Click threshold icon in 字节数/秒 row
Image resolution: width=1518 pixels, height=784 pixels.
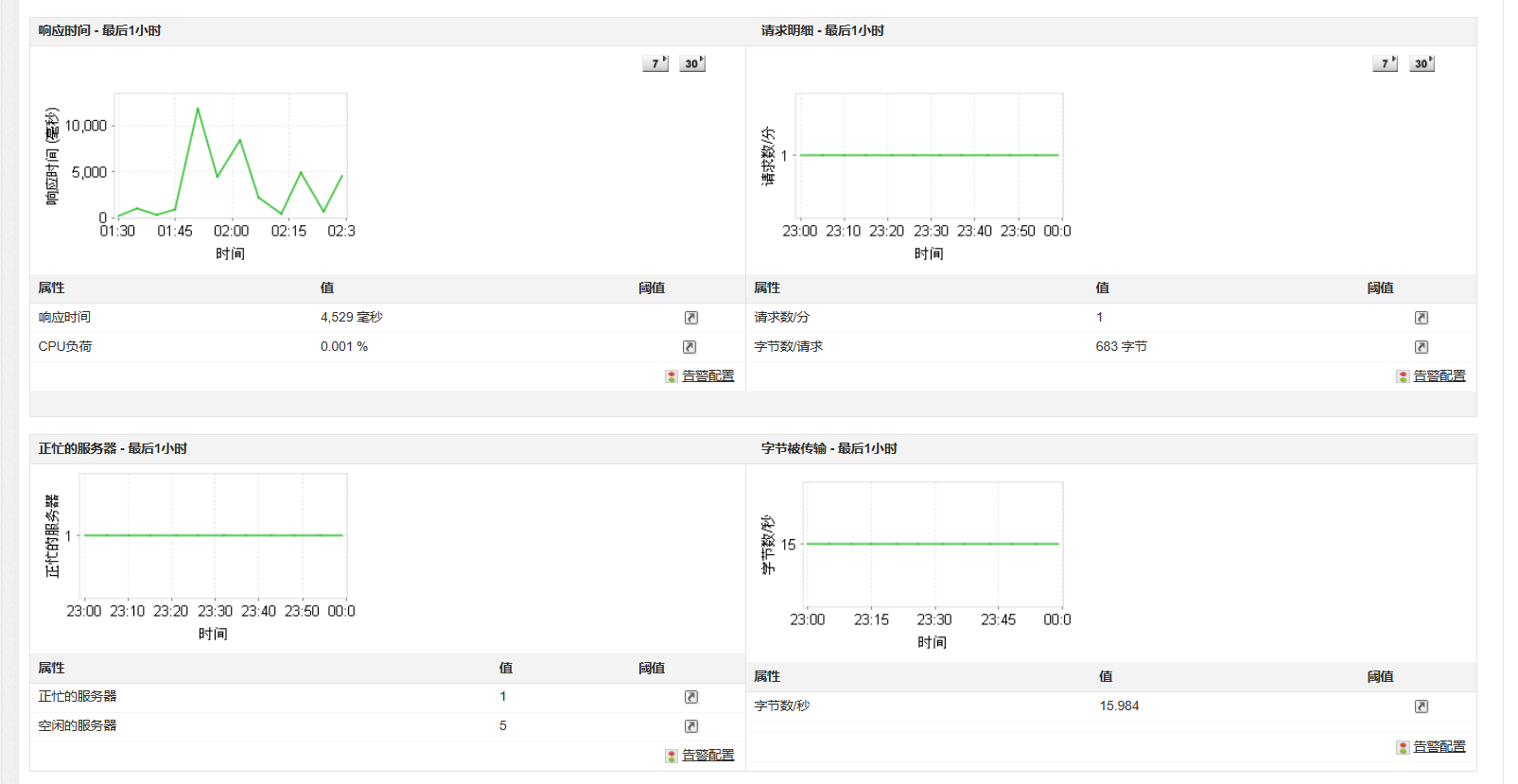1422,706
